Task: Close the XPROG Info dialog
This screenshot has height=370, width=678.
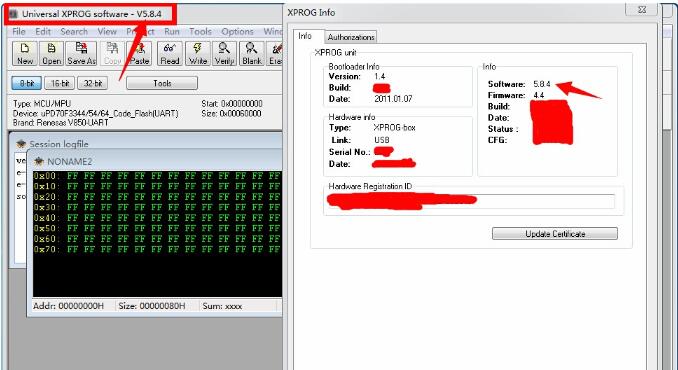Action: 642,10
